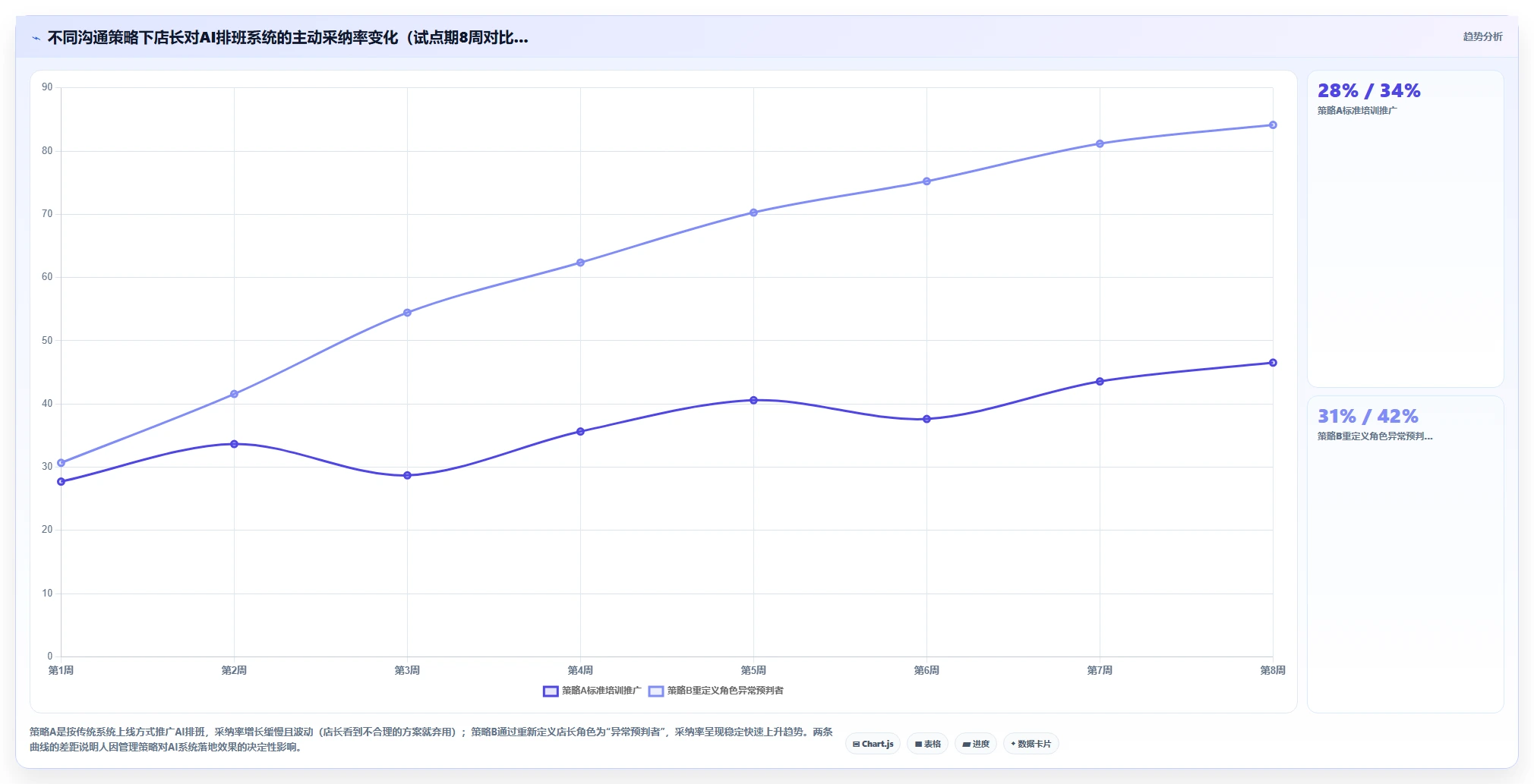The image size is (1534, 784).
Task: Select the strategy A point at 第6周
Action: [x=926, y=419]
